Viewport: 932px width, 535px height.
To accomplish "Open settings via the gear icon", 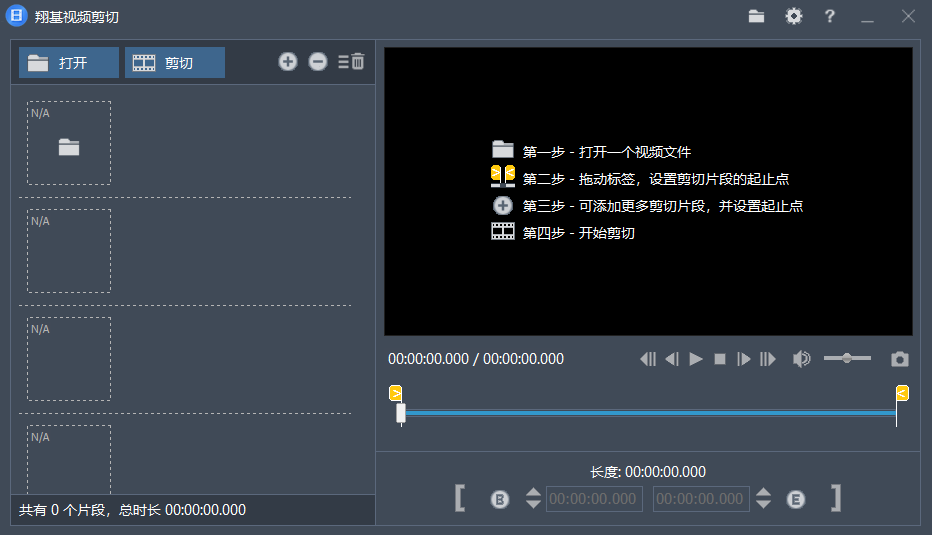I will tap(794, 16).
